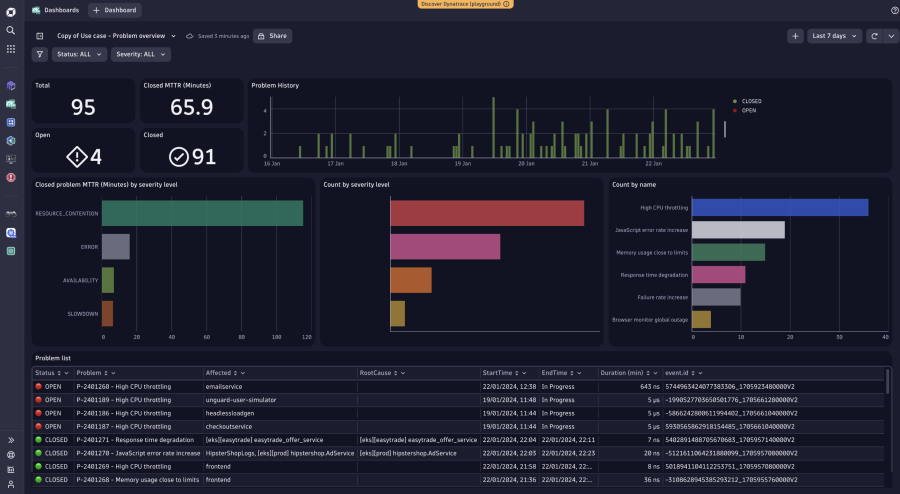Viewport: 900px width, 494px height.
Task: Open the search magnifier in sidebar
Action: (10, 30)
